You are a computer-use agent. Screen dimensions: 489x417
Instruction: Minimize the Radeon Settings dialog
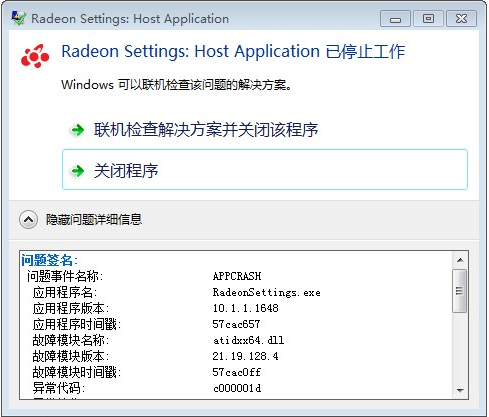click(395, 19)
